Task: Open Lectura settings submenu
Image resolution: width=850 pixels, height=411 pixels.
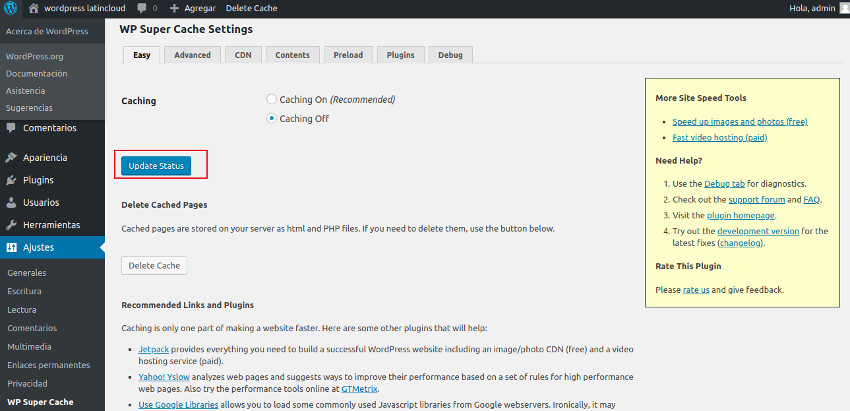Action: [22, 310]
